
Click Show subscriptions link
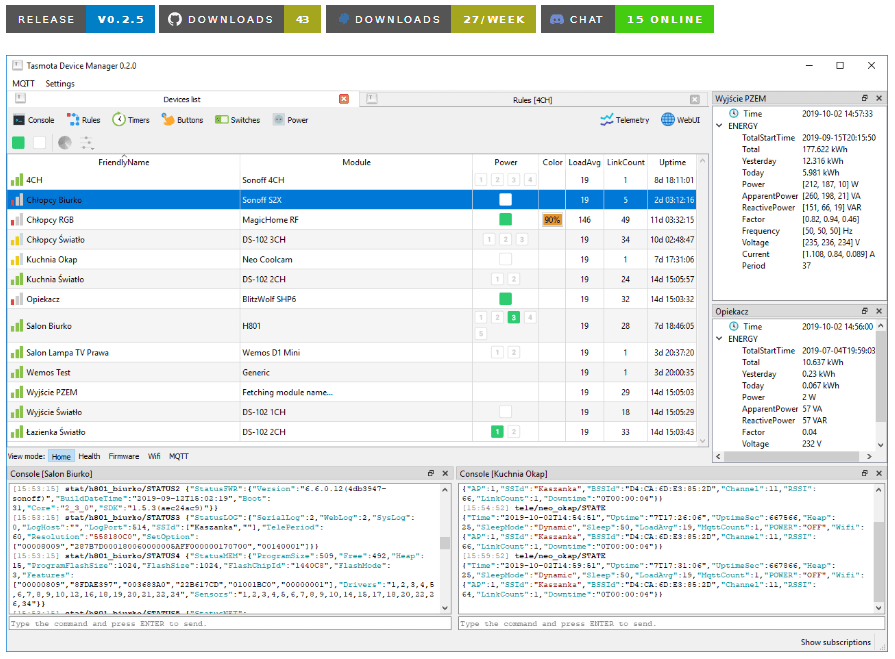click(x=835, y=642)
